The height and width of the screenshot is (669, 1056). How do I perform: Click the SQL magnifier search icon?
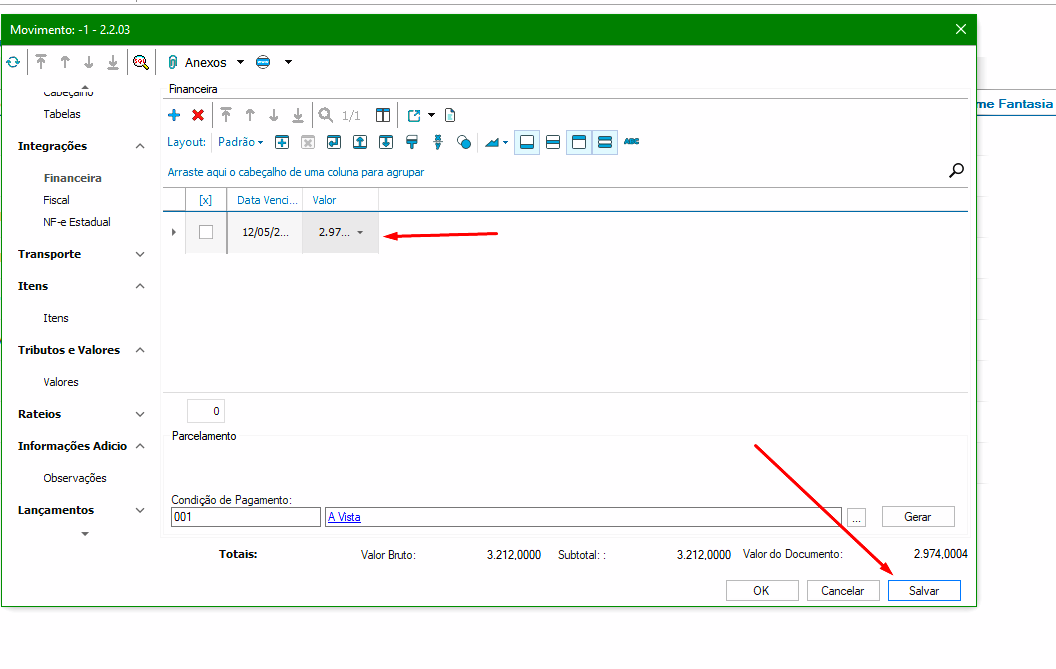click(x=141, y=62)
